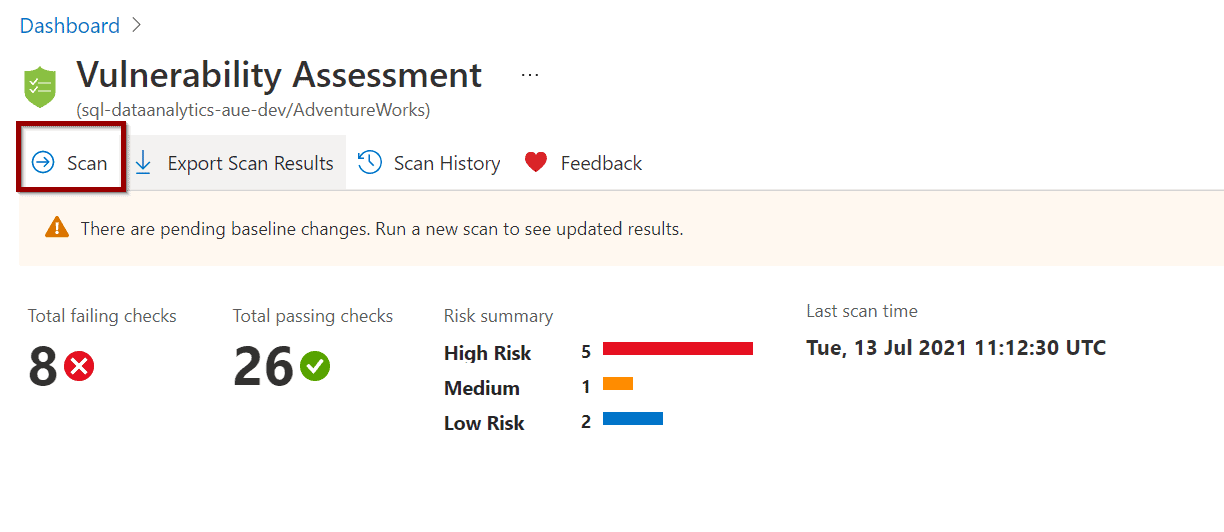Go back to the Dashboard breadcrumb link
This screenshot has width=1224, height=532.
(x=70, y=25)
